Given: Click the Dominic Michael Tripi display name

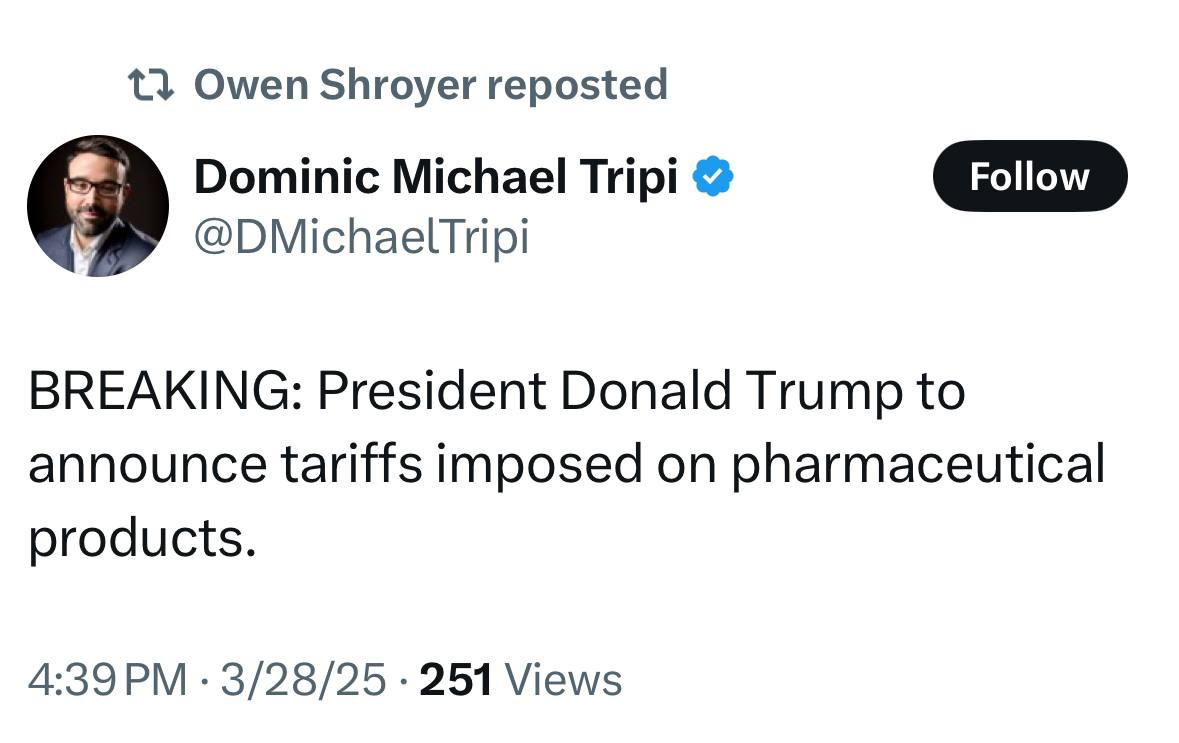Looking at the screenshot, I should (x=436, y=177).
